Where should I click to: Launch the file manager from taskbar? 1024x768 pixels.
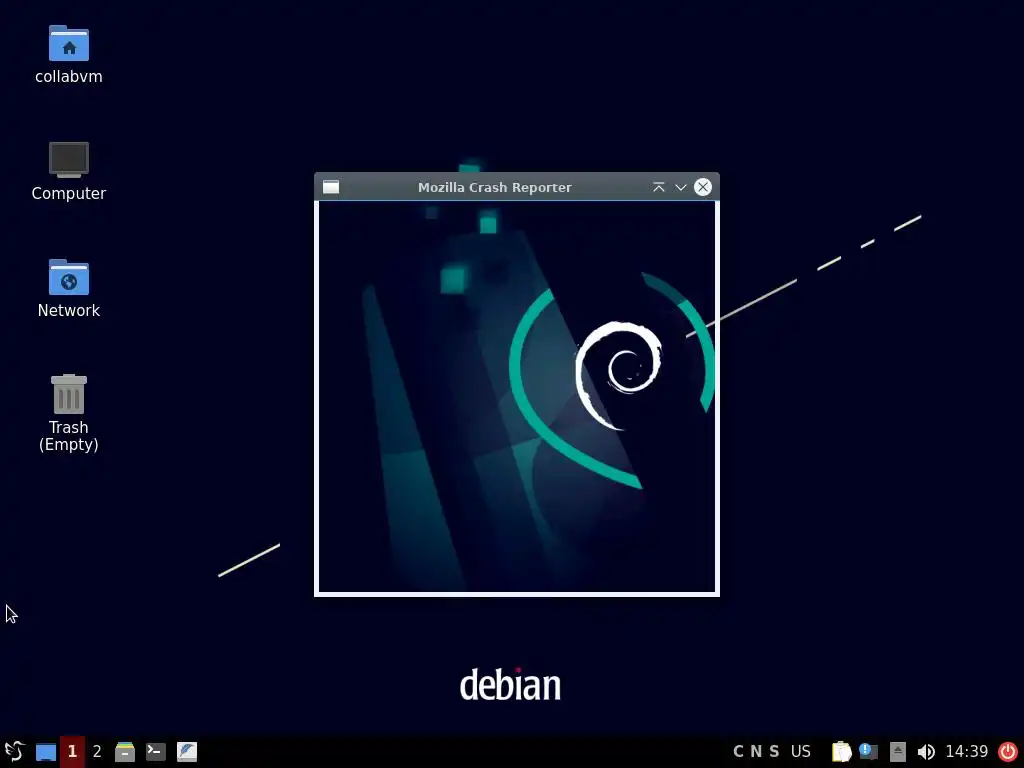(x=125, y=752)
